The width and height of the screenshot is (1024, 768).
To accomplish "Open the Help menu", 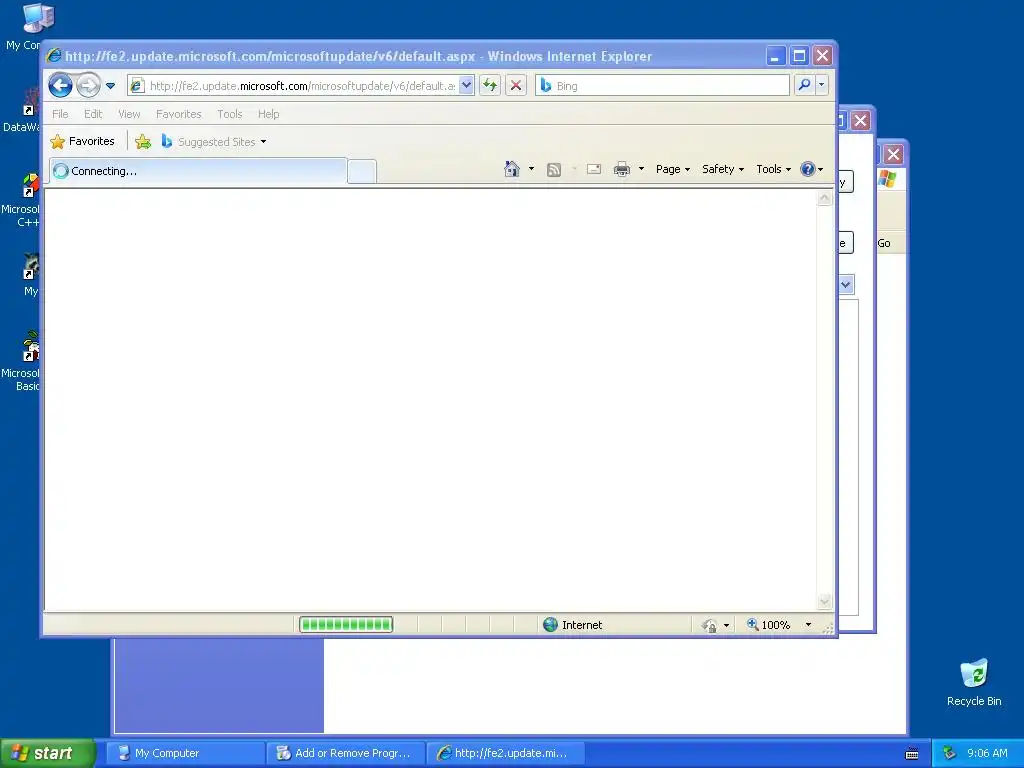I will pyautogui.click(x=268, y=114).
